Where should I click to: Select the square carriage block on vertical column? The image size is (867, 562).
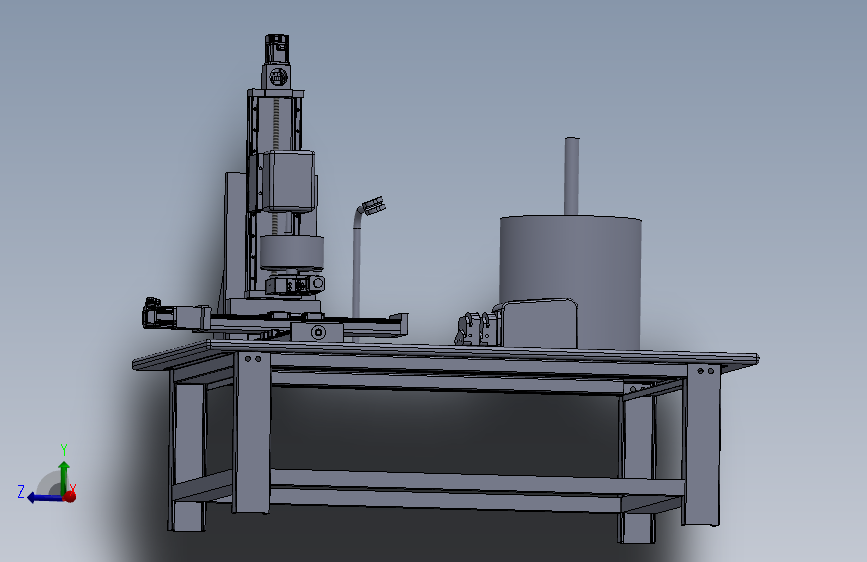click(x=288, y=181)
